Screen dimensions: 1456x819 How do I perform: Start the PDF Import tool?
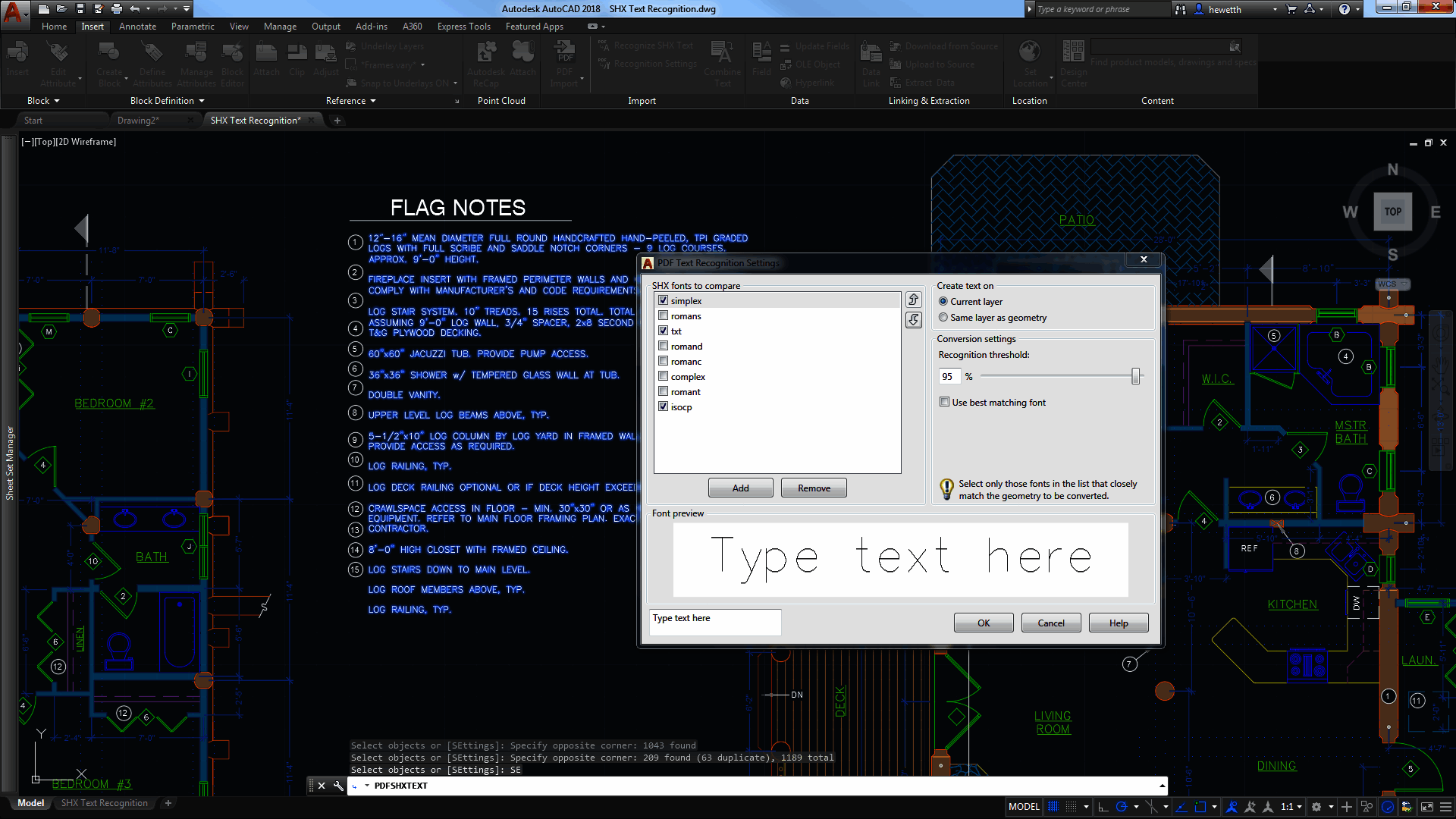[565, 61]
